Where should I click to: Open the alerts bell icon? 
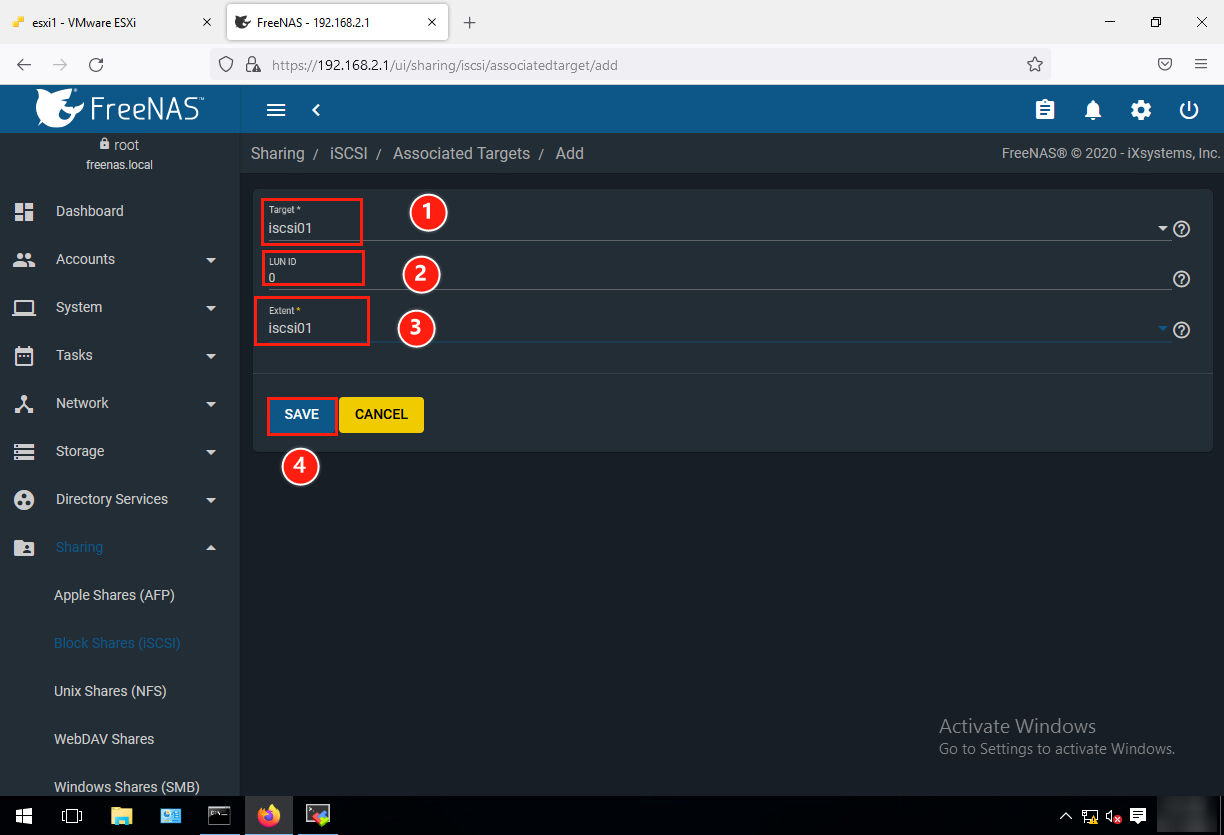coord(1093,110)
